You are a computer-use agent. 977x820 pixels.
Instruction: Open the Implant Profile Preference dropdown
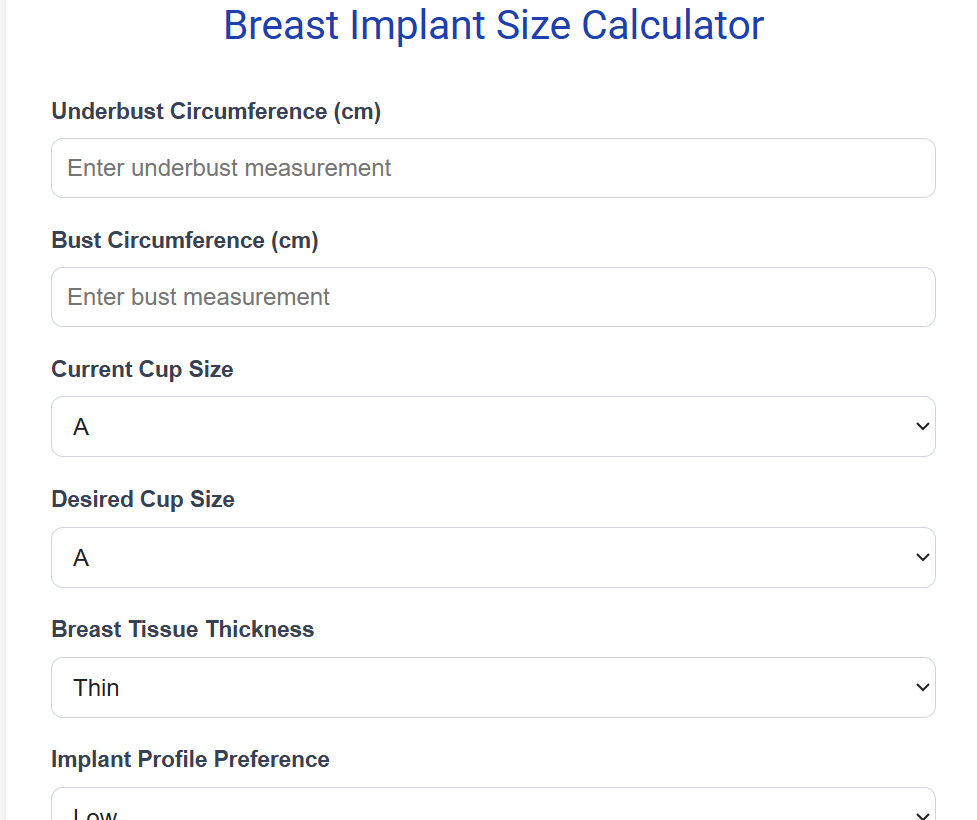[492, 808]
